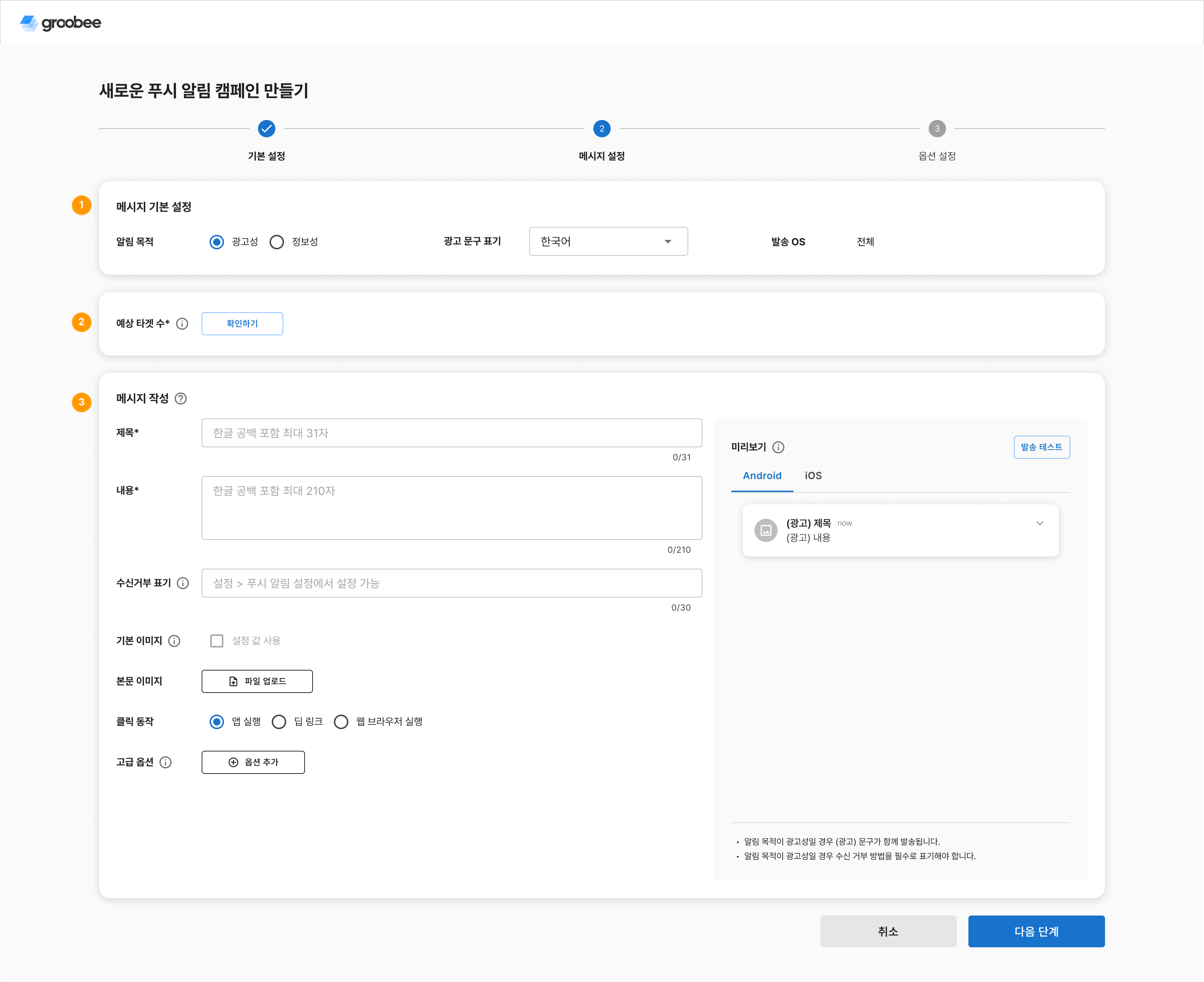This screenshot has width=1204, height=982.
Task: Click info icon next to 고급 옵션
Action: [166, 763]
